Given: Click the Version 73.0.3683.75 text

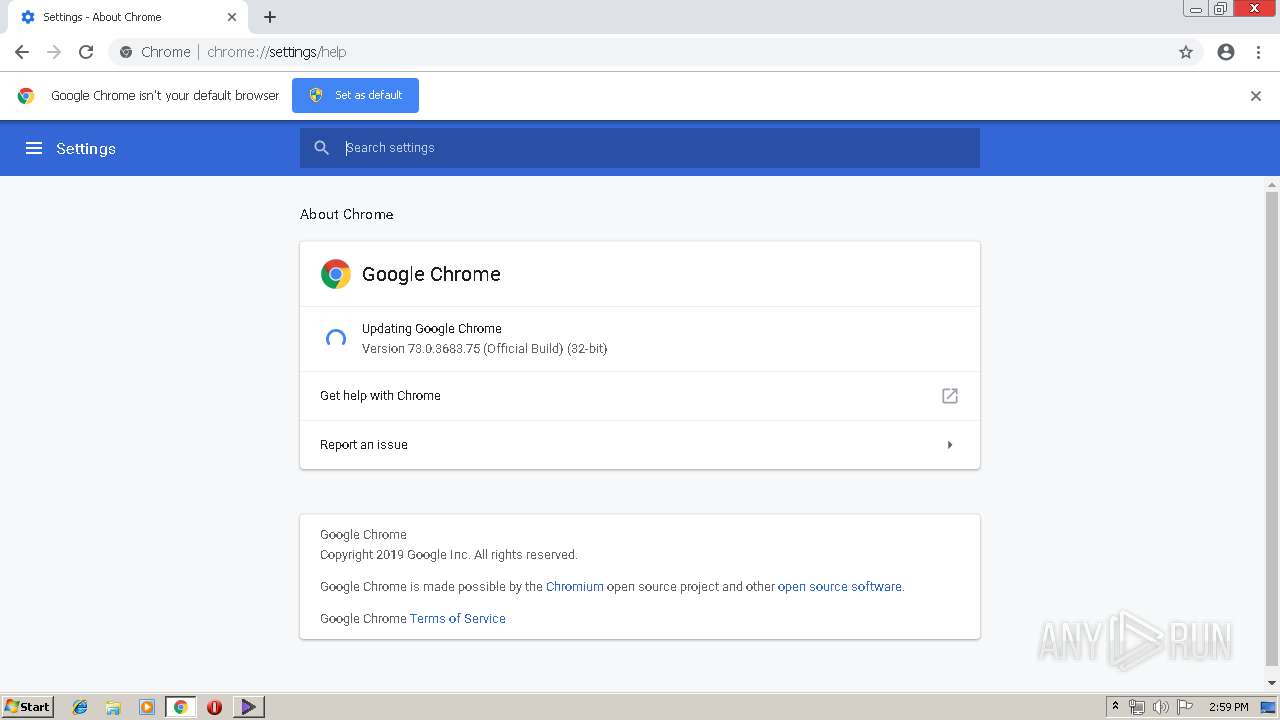Looking at the screenshot, I should click(484, 349).
